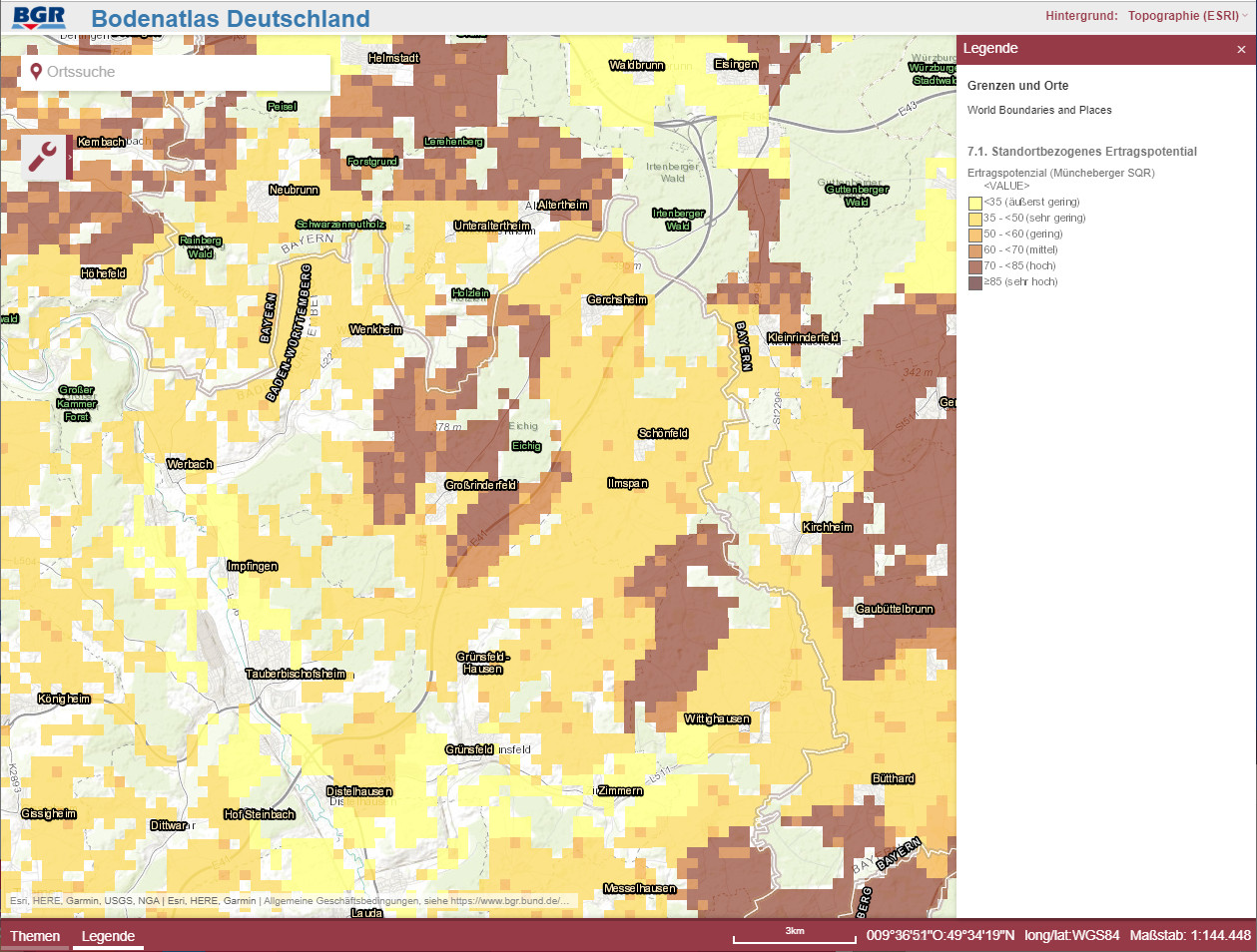Viewport: 1257px width, 952px height.
Task: Click Ertragspotenzial (Müncheberger SQR) legend label
Action: pos(1060,174)
